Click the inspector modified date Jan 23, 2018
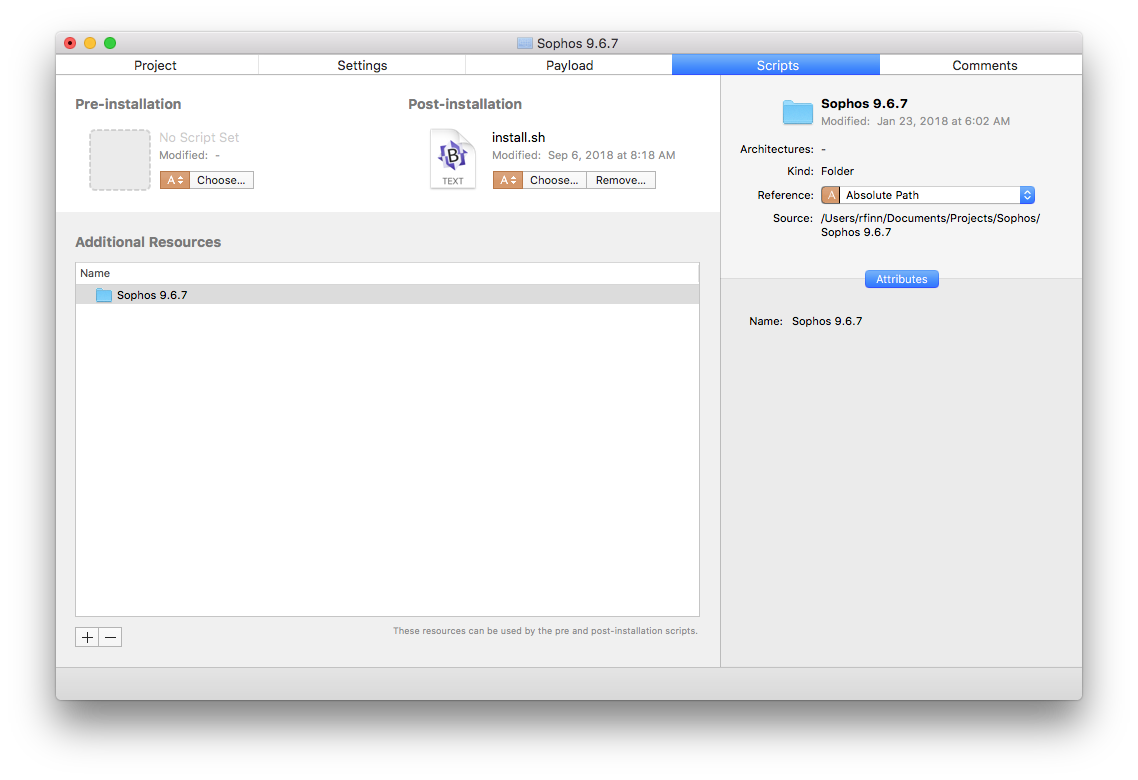Image resolution: width=1138 pixels, height=780 pixels. pos(943,121)
